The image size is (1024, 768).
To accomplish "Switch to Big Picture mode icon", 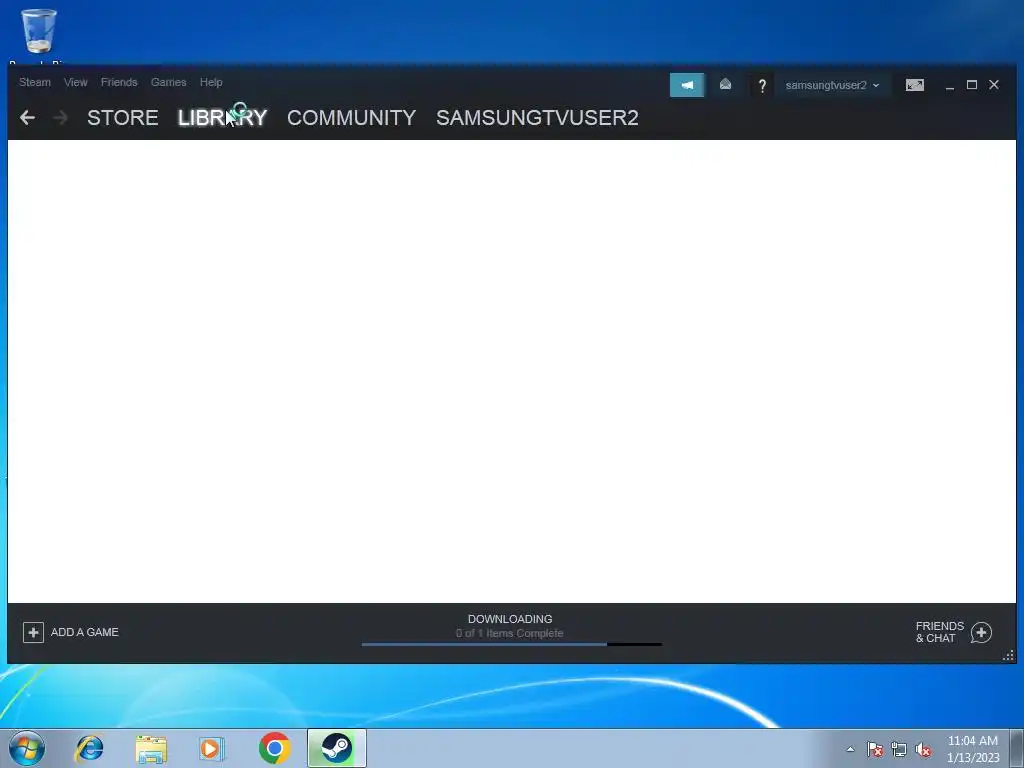I will 914,85.
